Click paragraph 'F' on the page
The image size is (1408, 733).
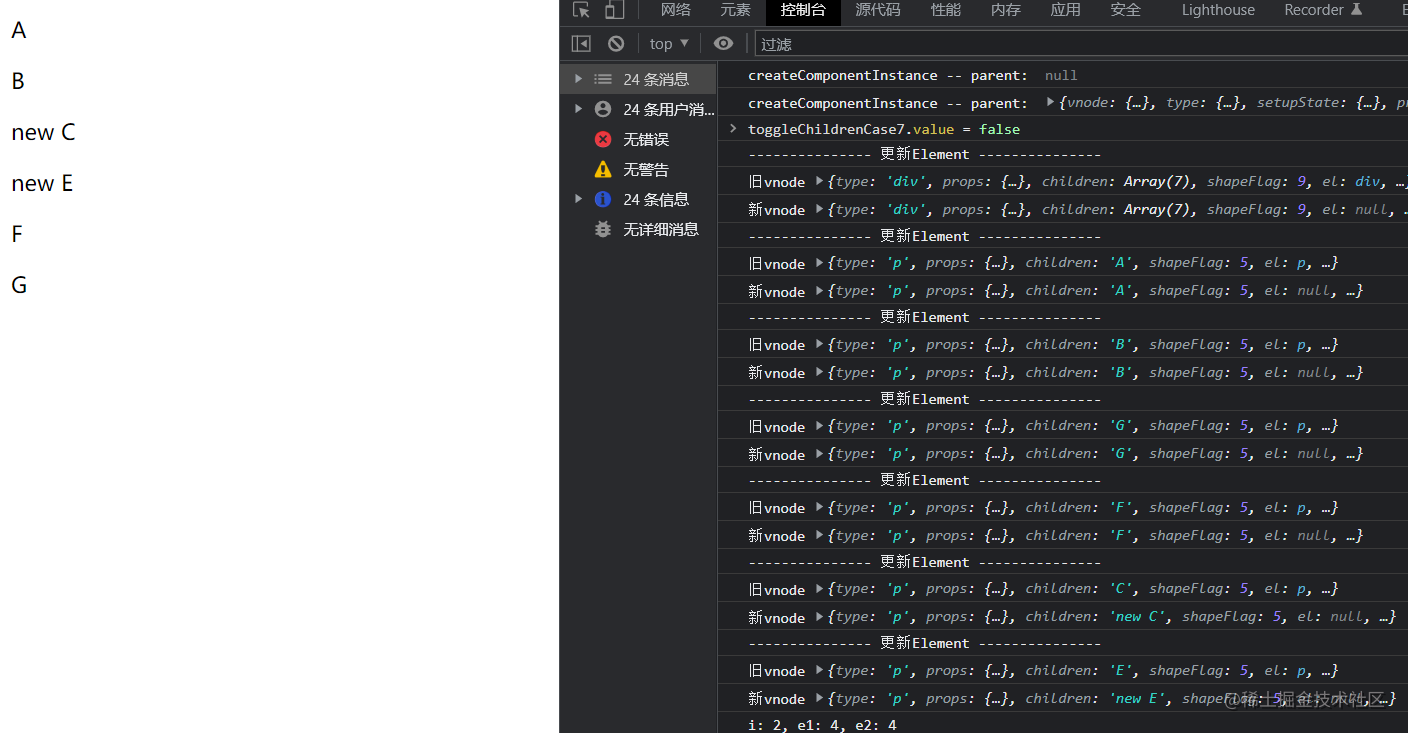pyautogui.click(x=17, y=234)
